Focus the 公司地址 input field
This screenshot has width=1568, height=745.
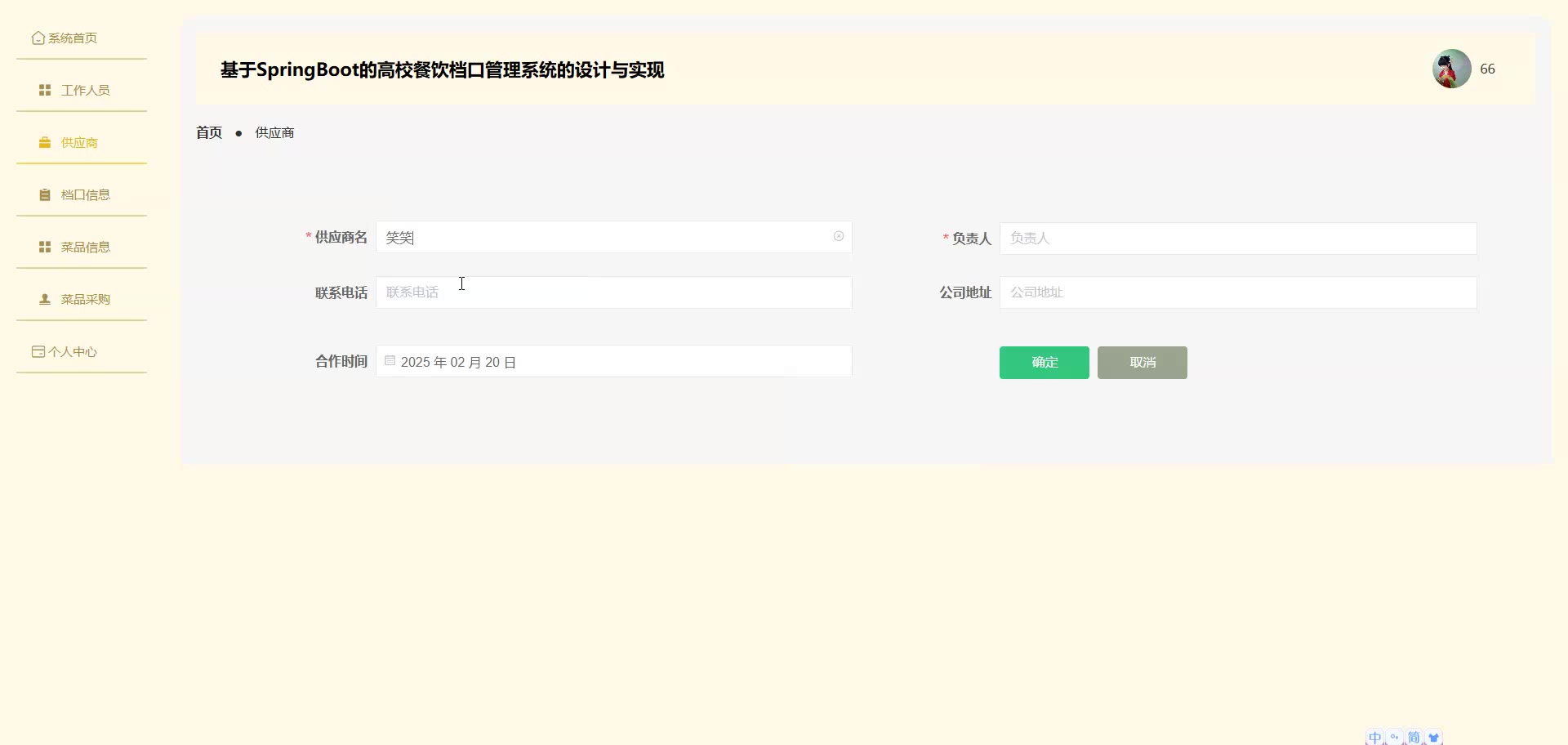(x=1238, y=292)
